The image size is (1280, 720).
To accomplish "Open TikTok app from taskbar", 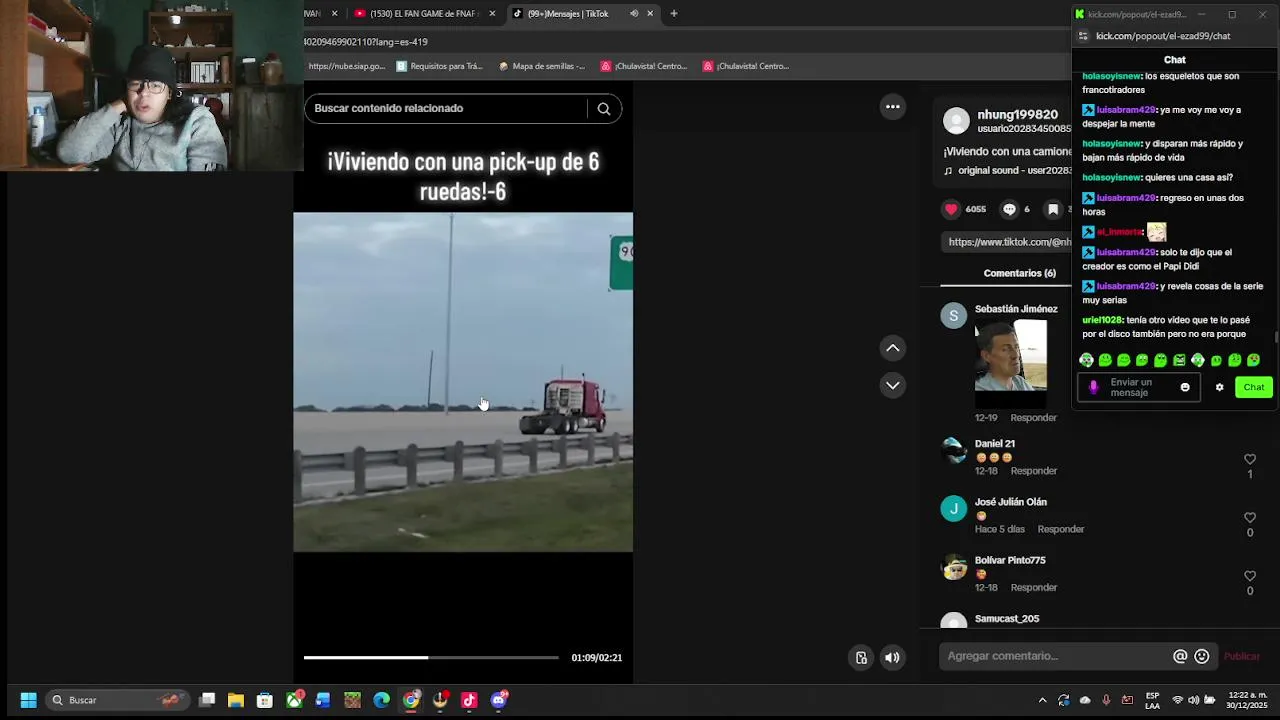I will coord(469,700).
